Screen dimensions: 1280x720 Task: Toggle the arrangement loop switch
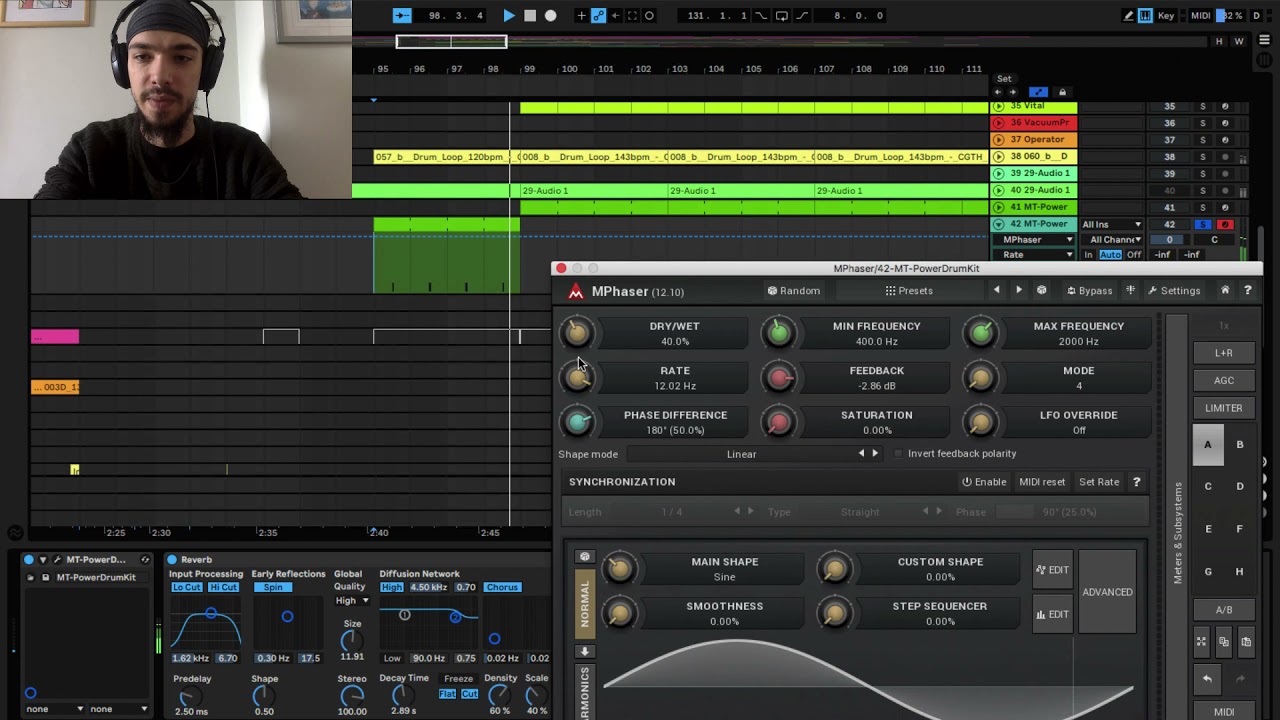[x=782, y=15]
